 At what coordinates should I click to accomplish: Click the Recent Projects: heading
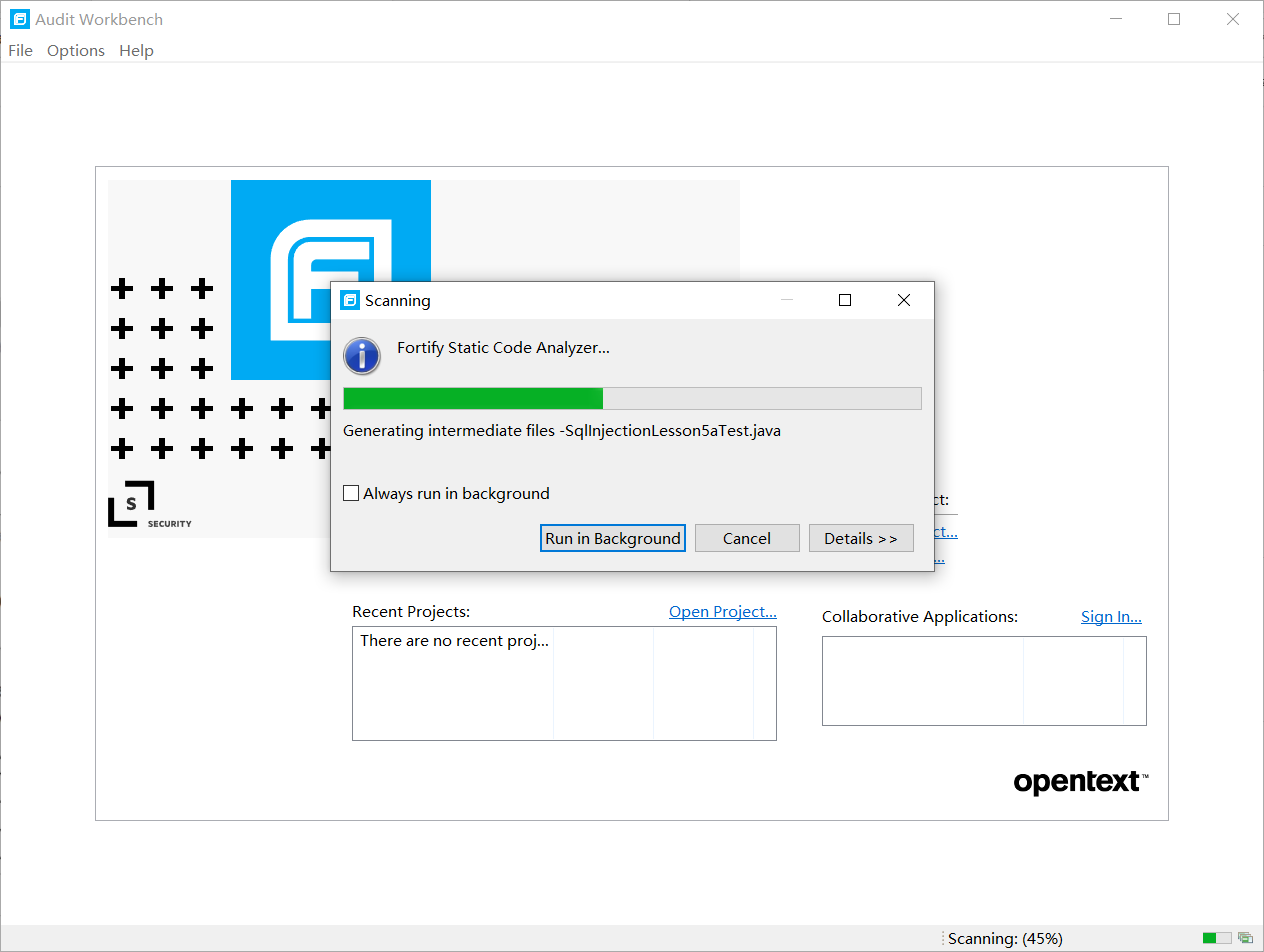click(x=411, y=611)
